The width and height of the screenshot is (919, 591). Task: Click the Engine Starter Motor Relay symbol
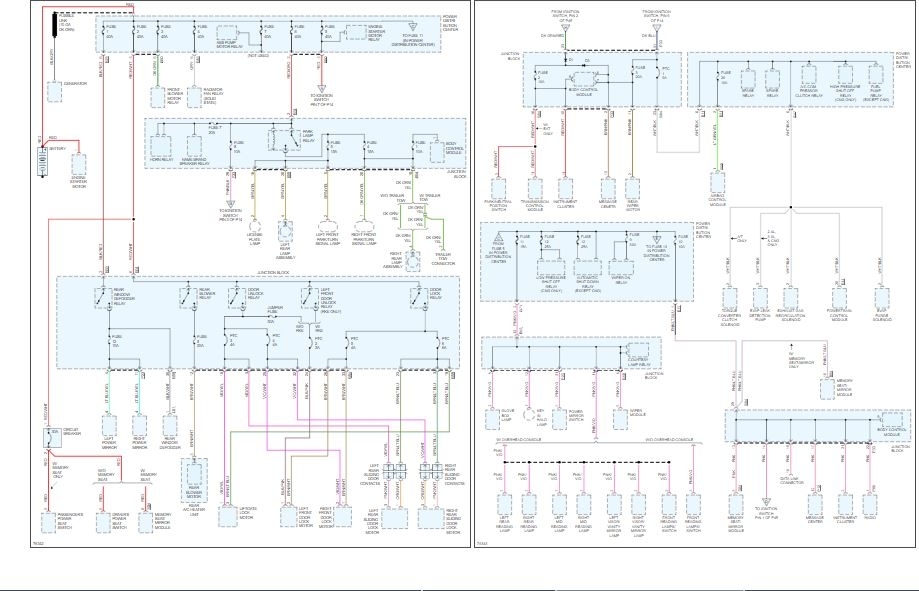click(x=356, y=33)
